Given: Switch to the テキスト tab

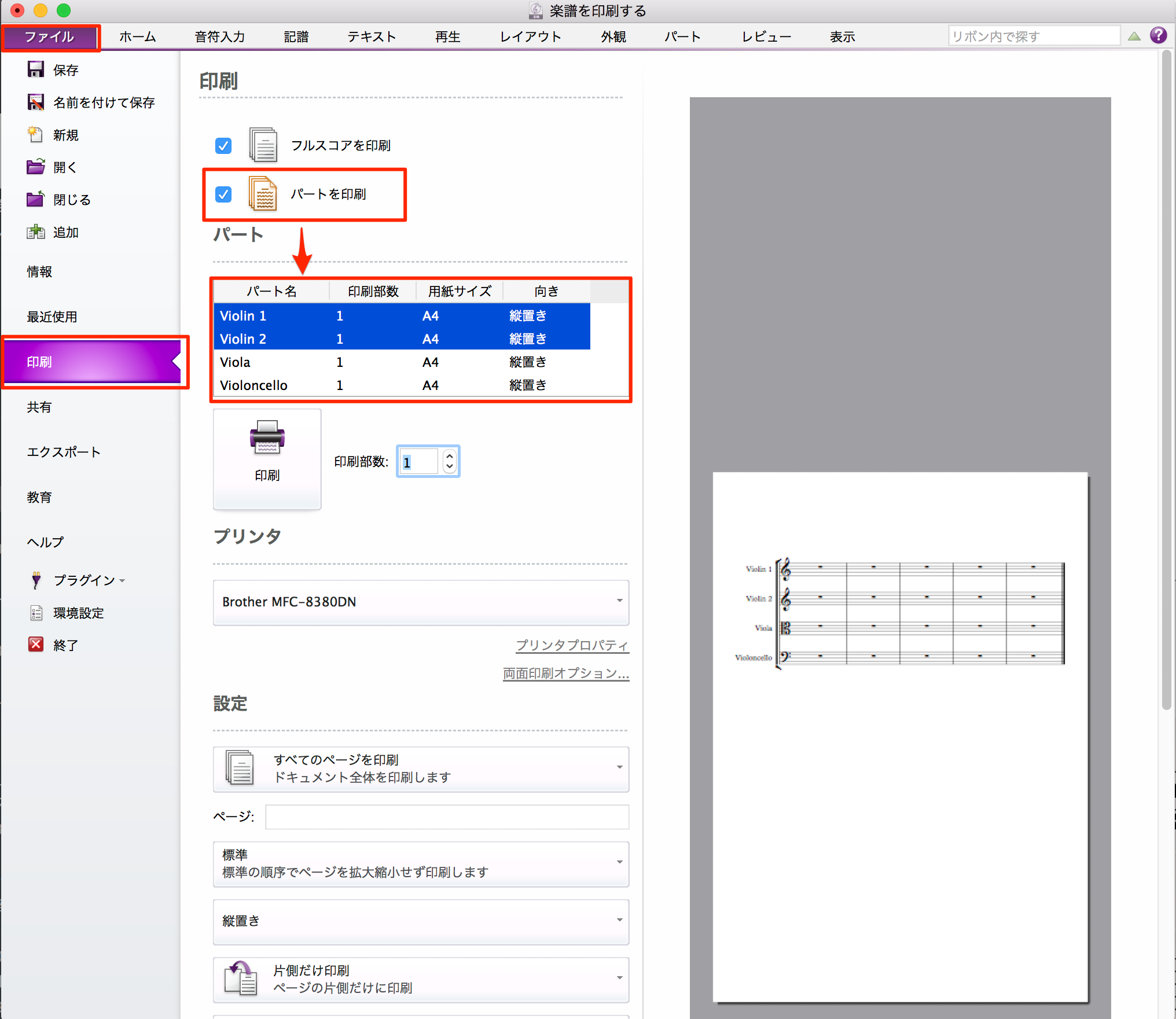Looking at the screenshot, I should point(372,37).
